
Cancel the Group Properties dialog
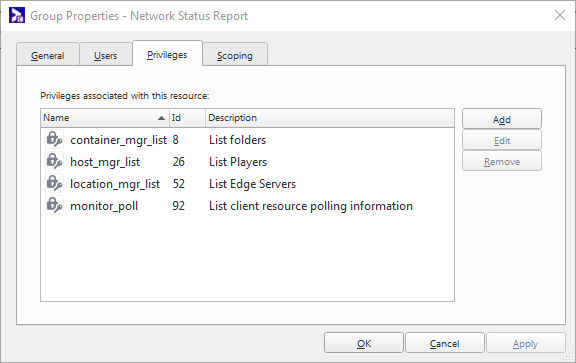pyautogui.click(x=444, y=343)
